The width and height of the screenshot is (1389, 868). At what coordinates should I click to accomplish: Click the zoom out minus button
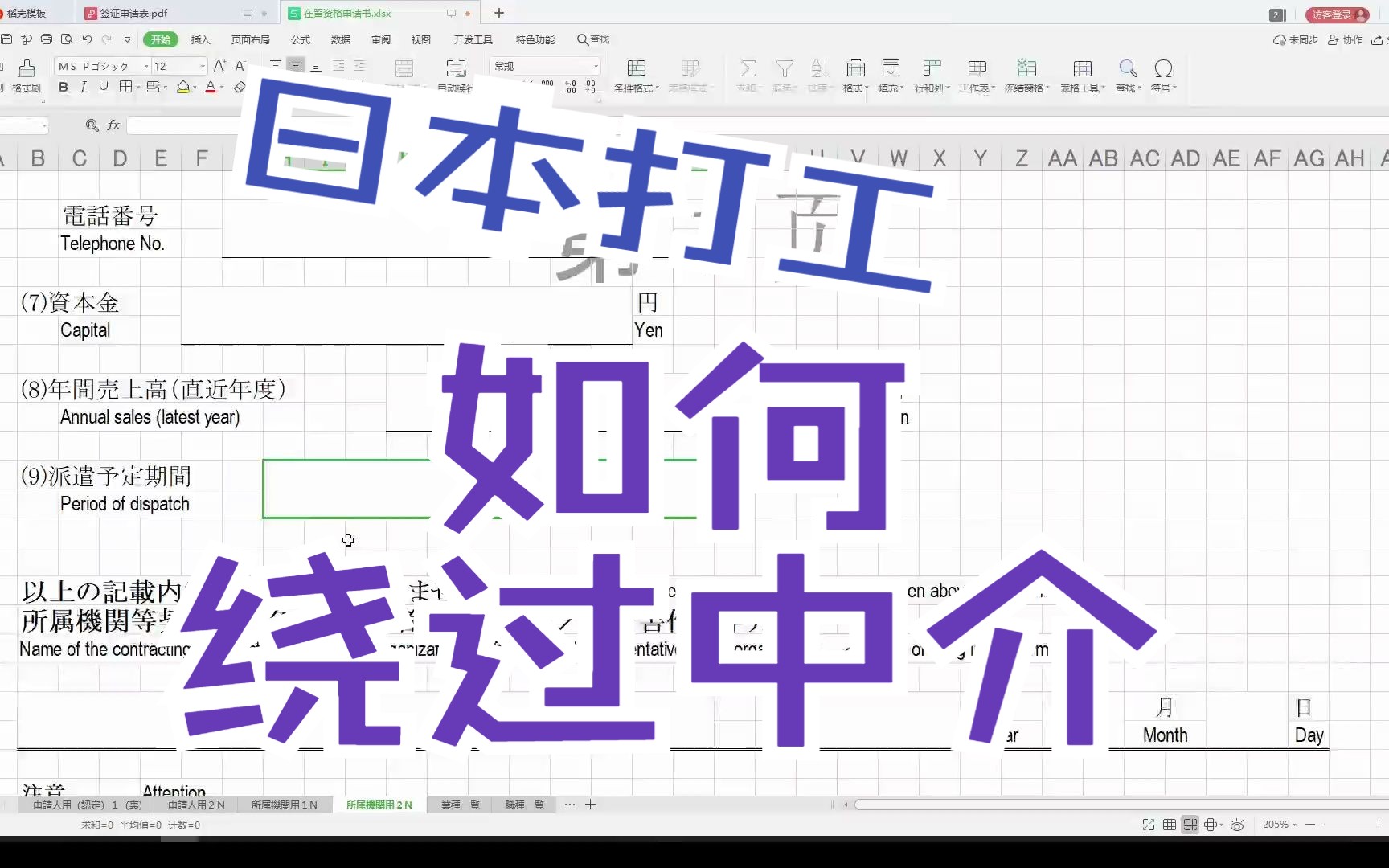(x=1310, y=825)
